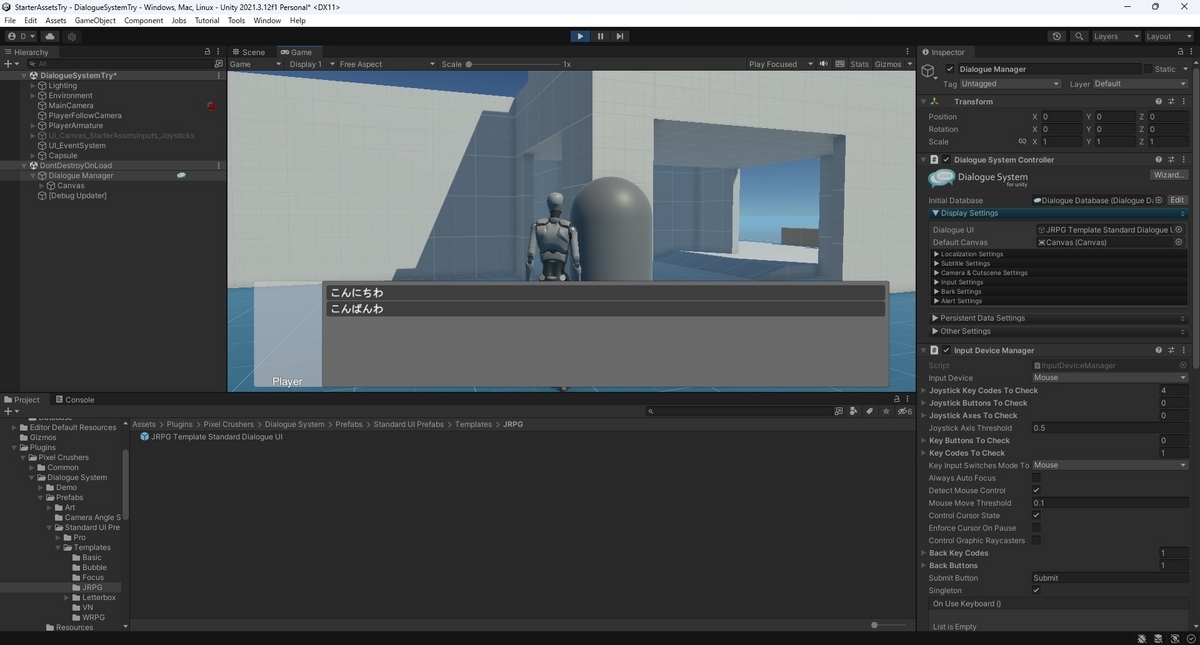Open version control icon next to cloud
This screenshot has width=1200, height=645.
[71, 36]
